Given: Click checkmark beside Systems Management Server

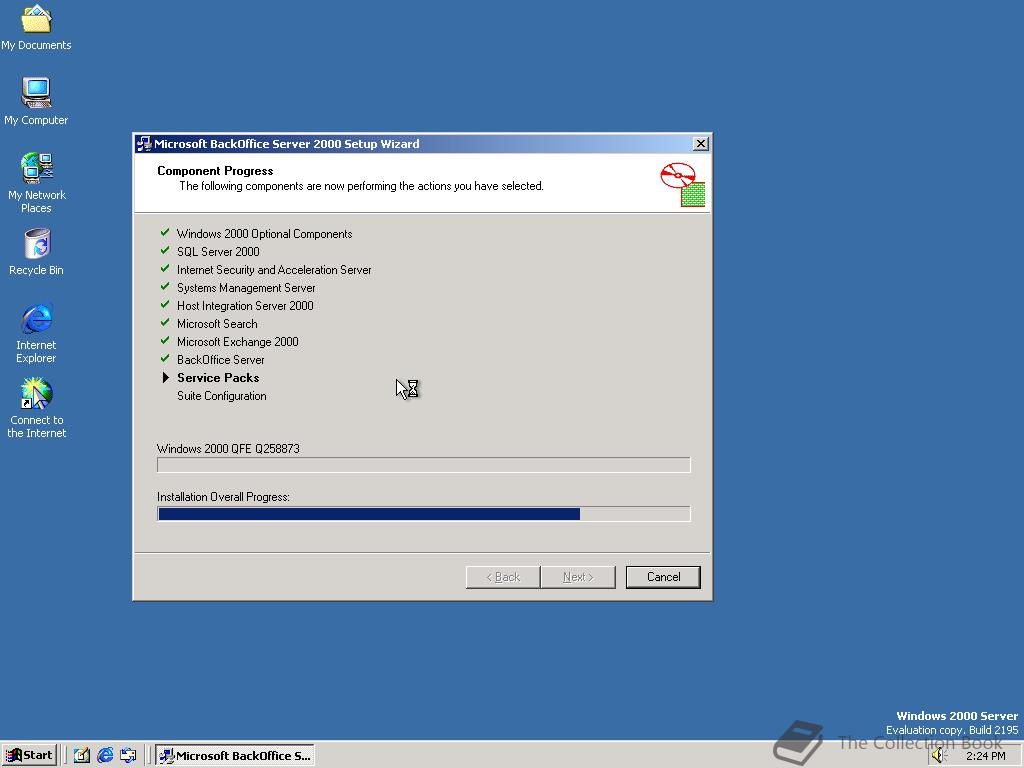Looking at the screenshot, I should click(165, 287).
